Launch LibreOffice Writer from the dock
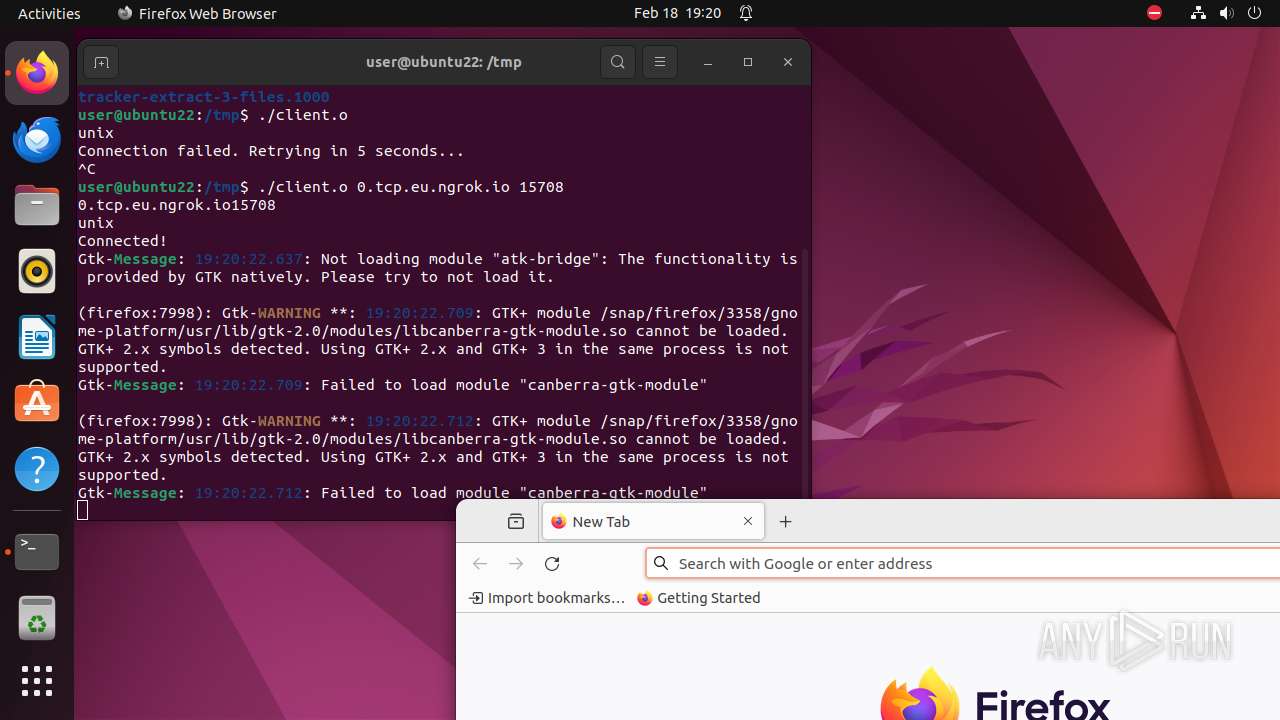 coord(37,337)
